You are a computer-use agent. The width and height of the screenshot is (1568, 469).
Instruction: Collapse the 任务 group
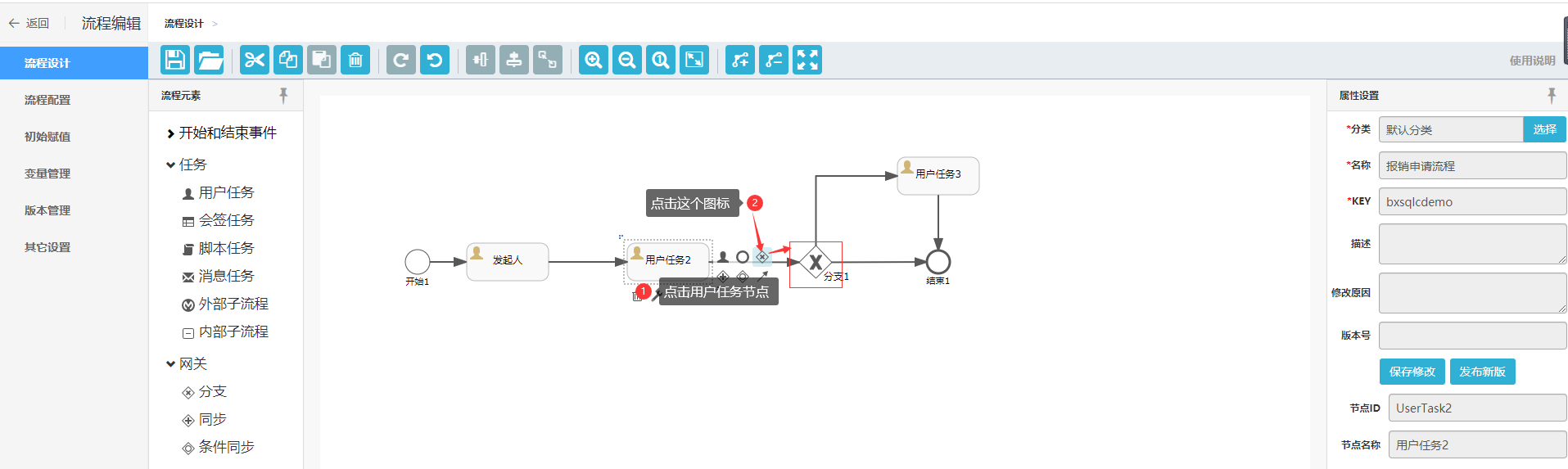[x=187, y=165]
